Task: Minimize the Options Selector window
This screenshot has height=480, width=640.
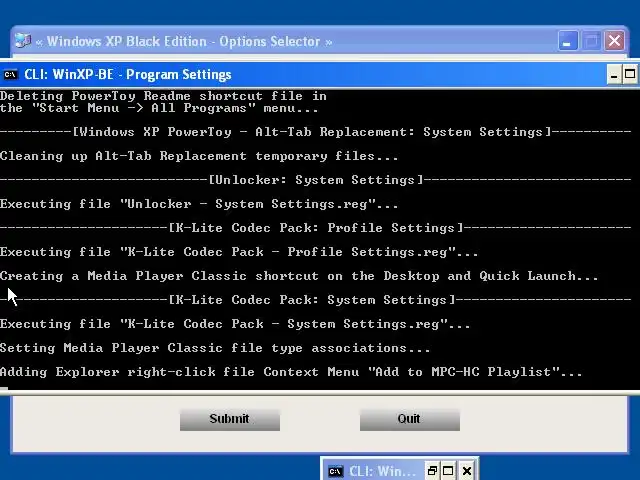Action: pyautogui.click(x=567, y=41)
